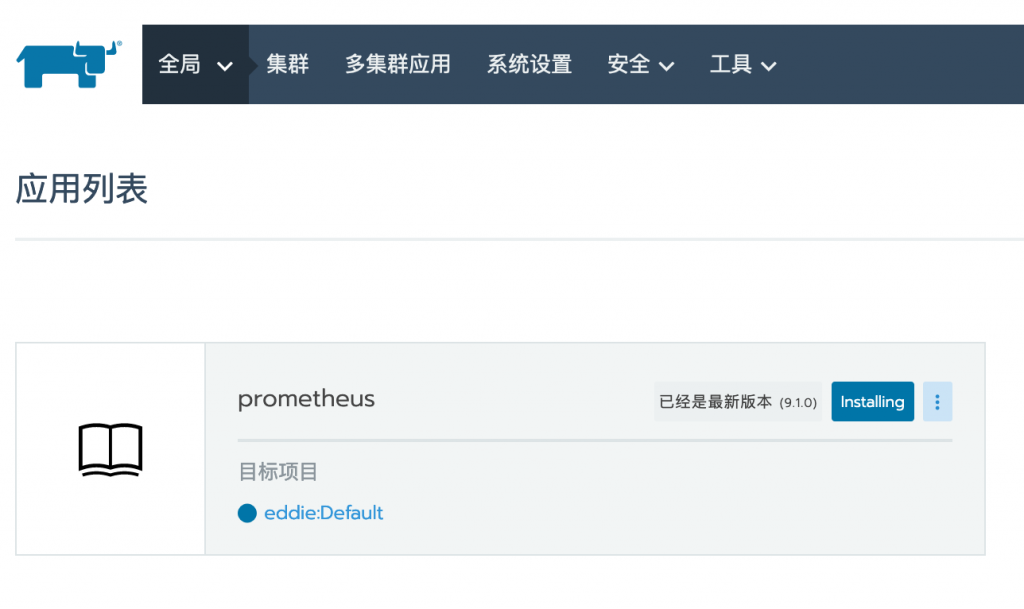Expand the 工具 tools menu

[x=743, y=64]
